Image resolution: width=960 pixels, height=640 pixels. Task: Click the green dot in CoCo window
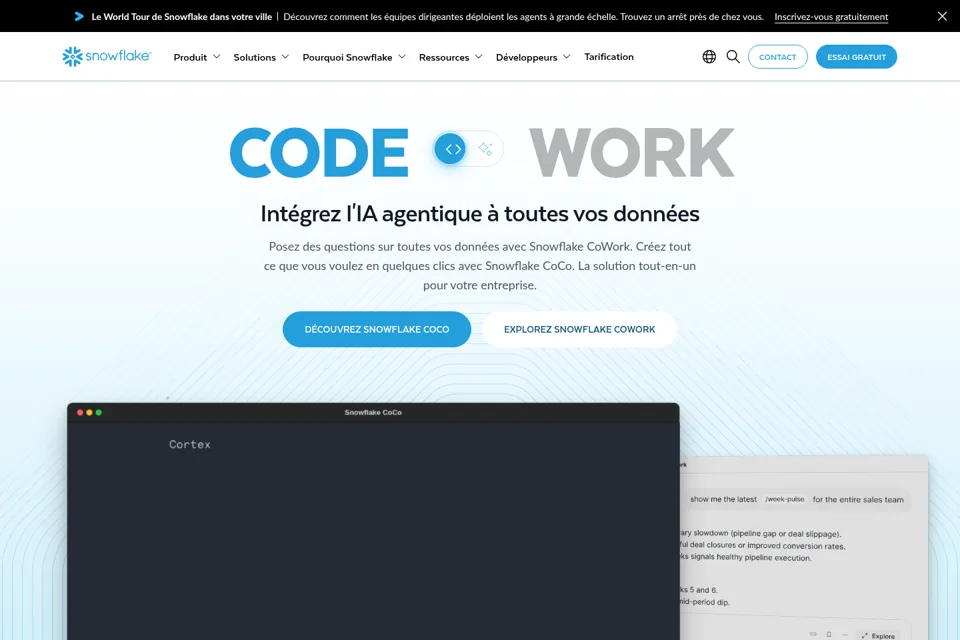point(99,412)
